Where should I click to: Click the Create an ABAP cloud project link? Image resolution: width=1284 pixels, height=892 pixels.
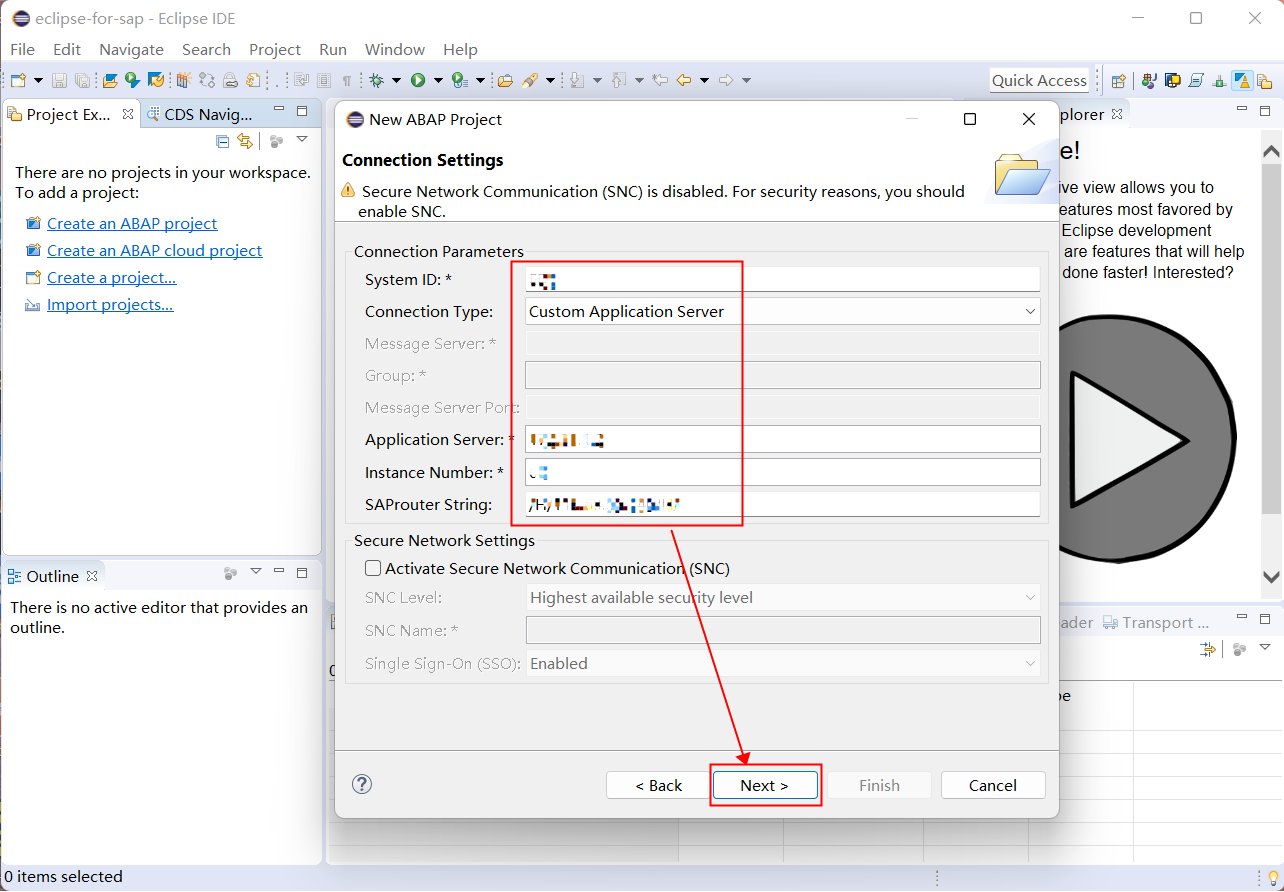154,250
